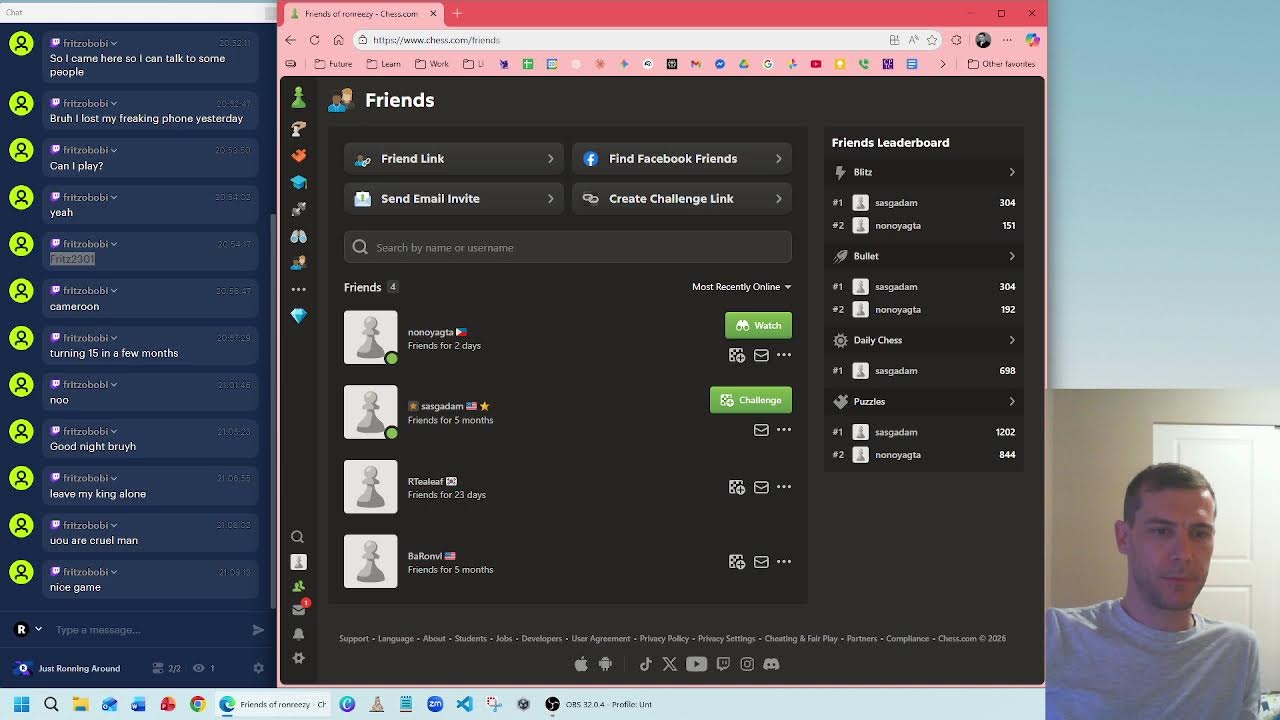Screen dimensions: 1280x720
Task: Open Most Recently Online sort dropdown
Action: coord(741,287)
